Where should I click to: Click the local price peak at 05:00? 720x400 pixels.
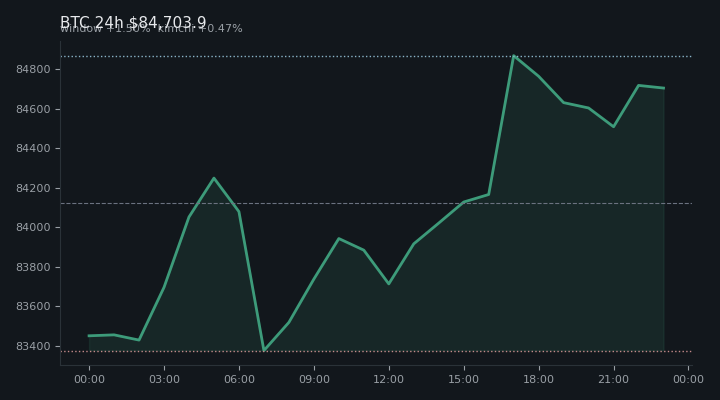(214, 178)
